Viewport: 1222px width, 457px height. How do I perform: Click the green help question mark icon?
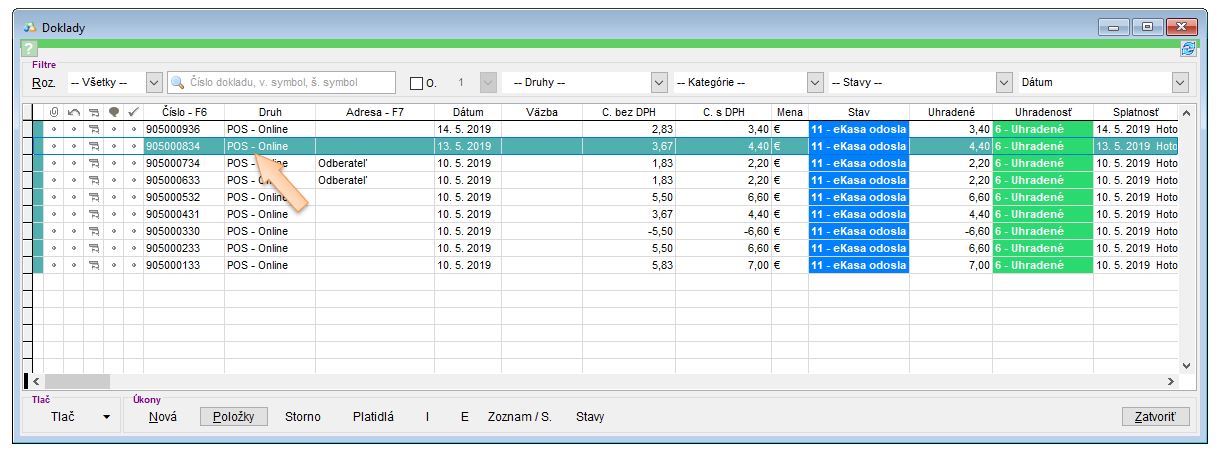pyautogui.click(x=30, y=49)
